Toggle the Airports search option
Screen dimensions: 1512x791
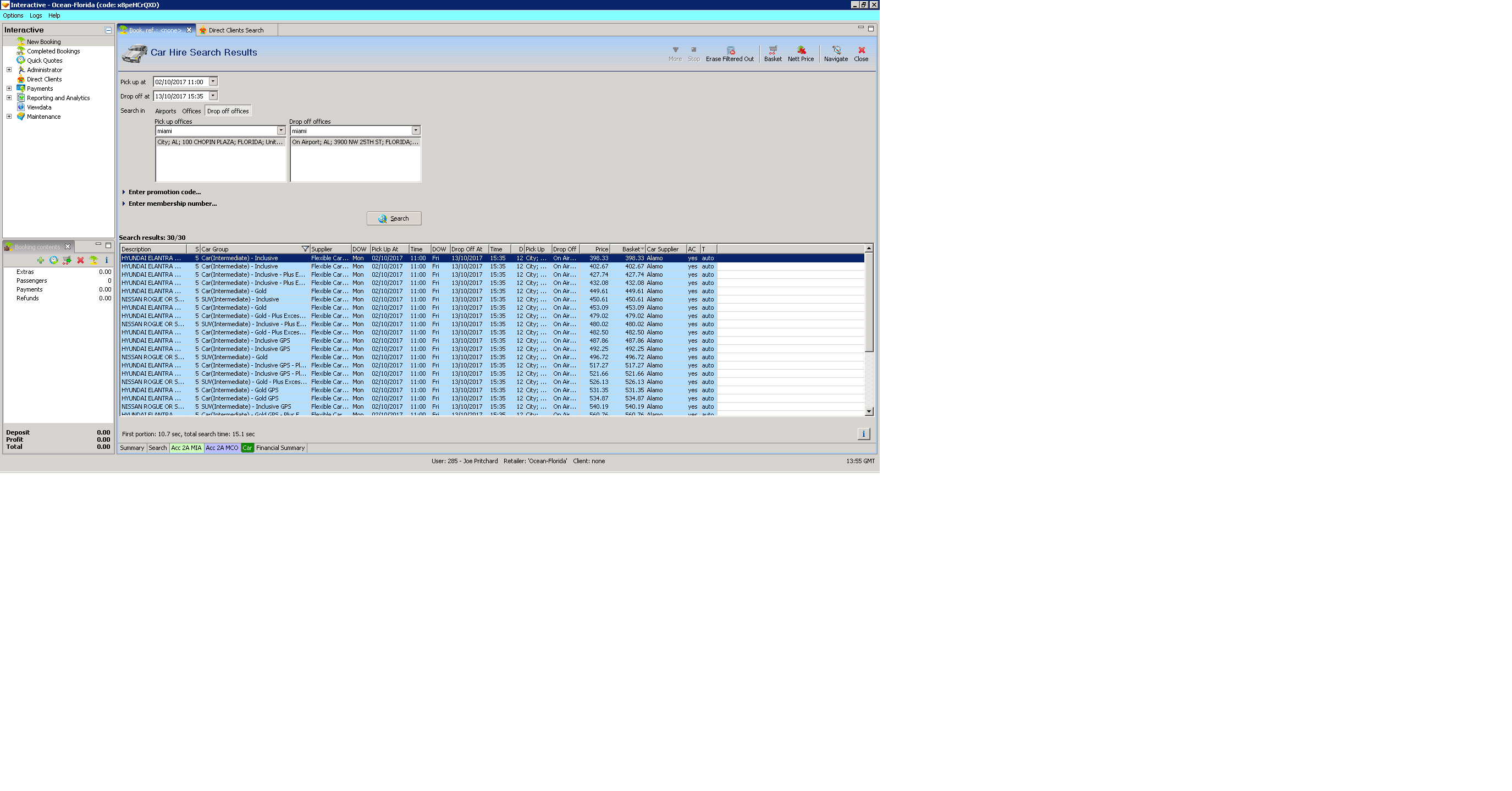coord(165,111)
